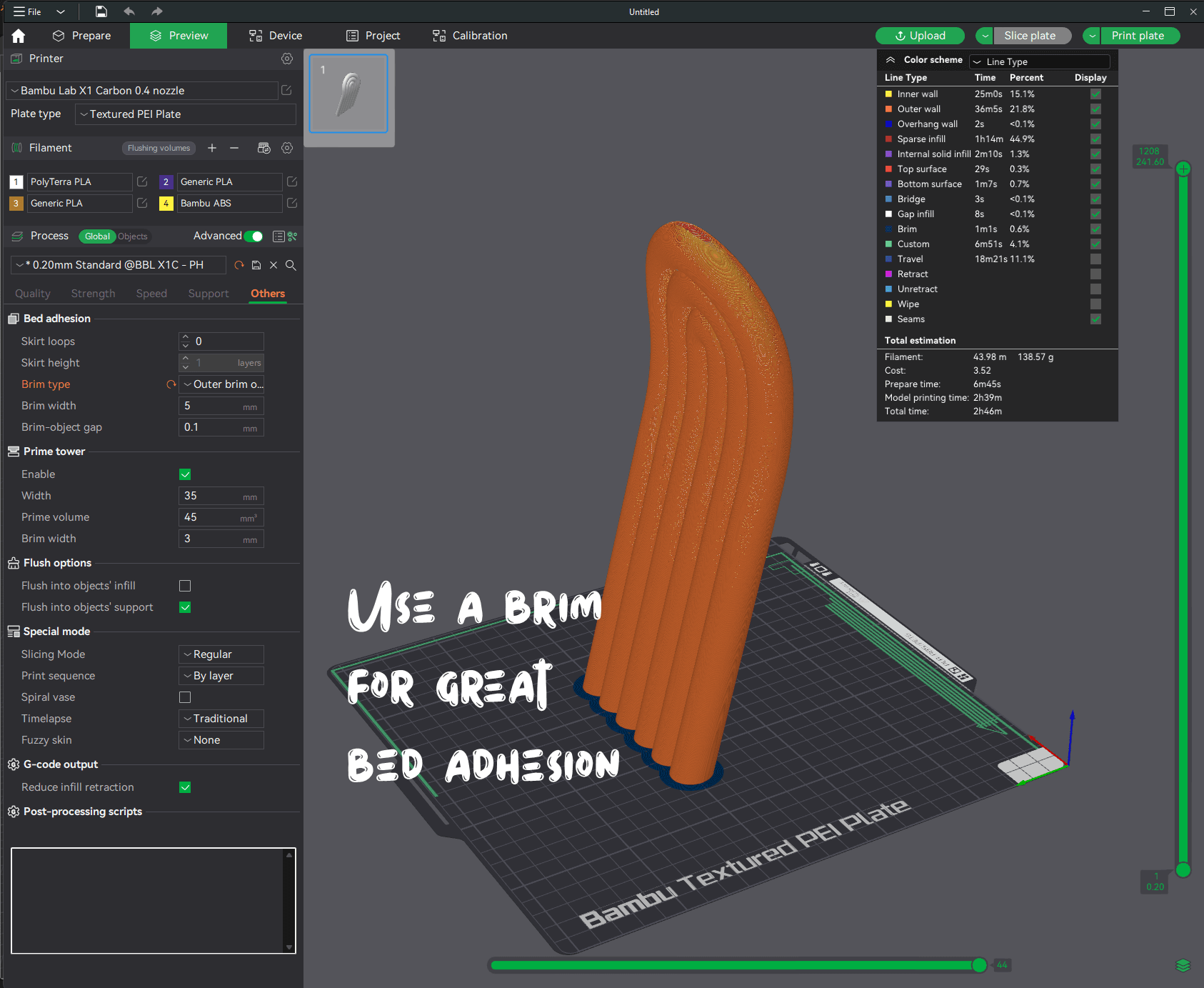This screenshot has width=1204, height=988.
Task: Undo the last action with the arrow
Action: click(x=129, y=11)
